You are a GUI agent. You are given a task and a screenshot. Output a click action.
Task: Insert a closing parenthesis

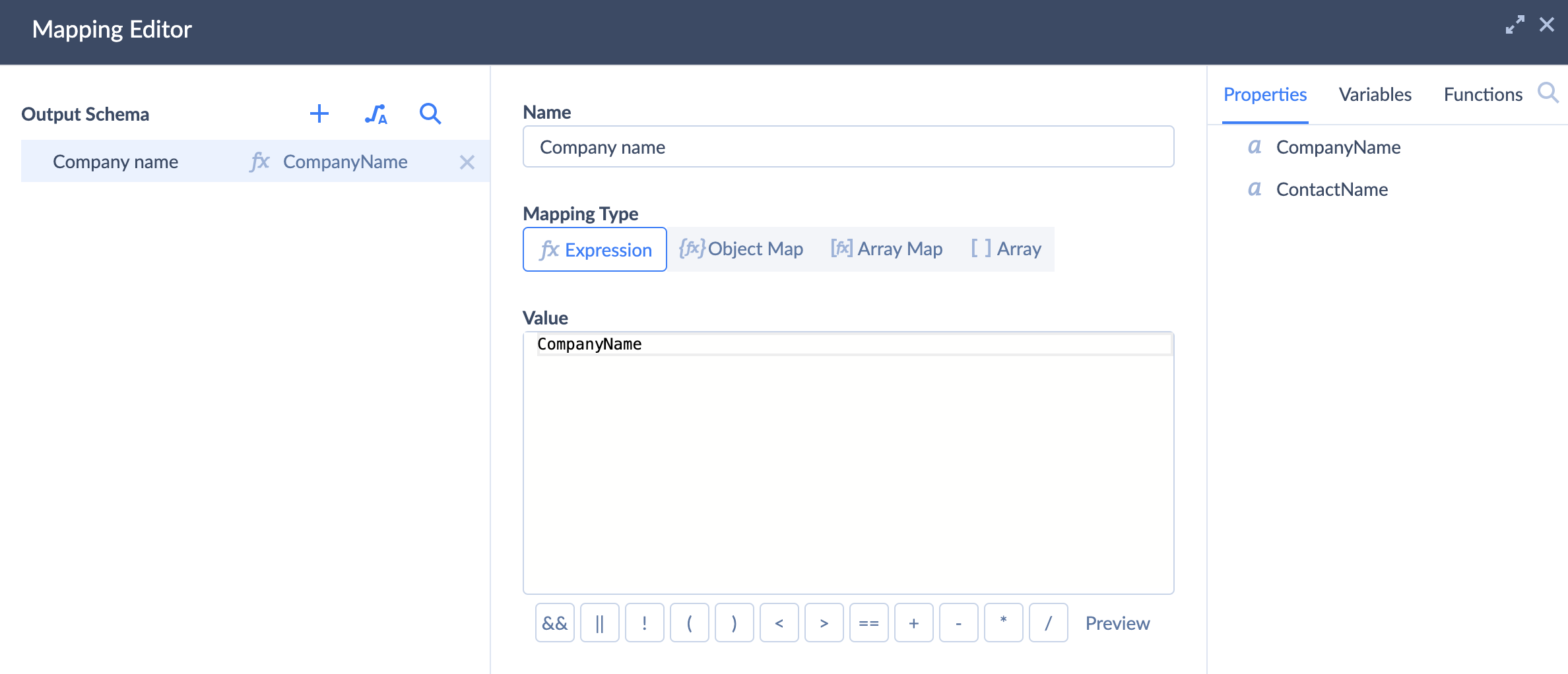735,623
